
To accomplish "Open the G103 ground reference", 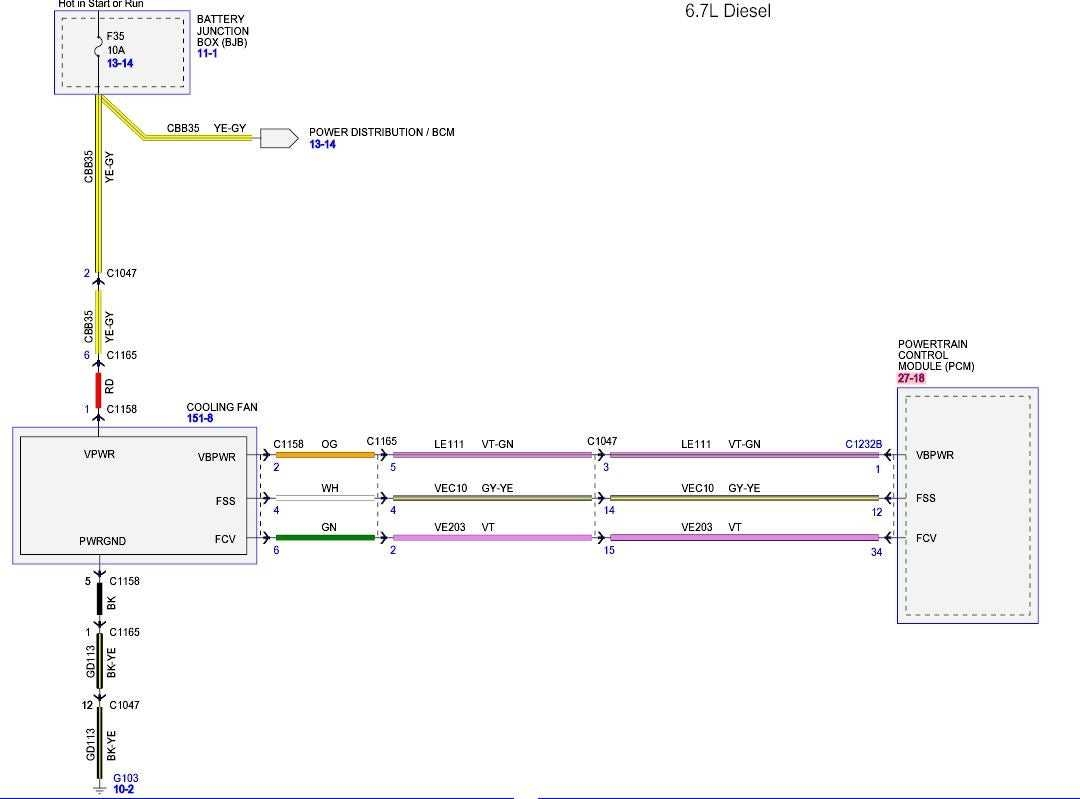I will [125, 778].
